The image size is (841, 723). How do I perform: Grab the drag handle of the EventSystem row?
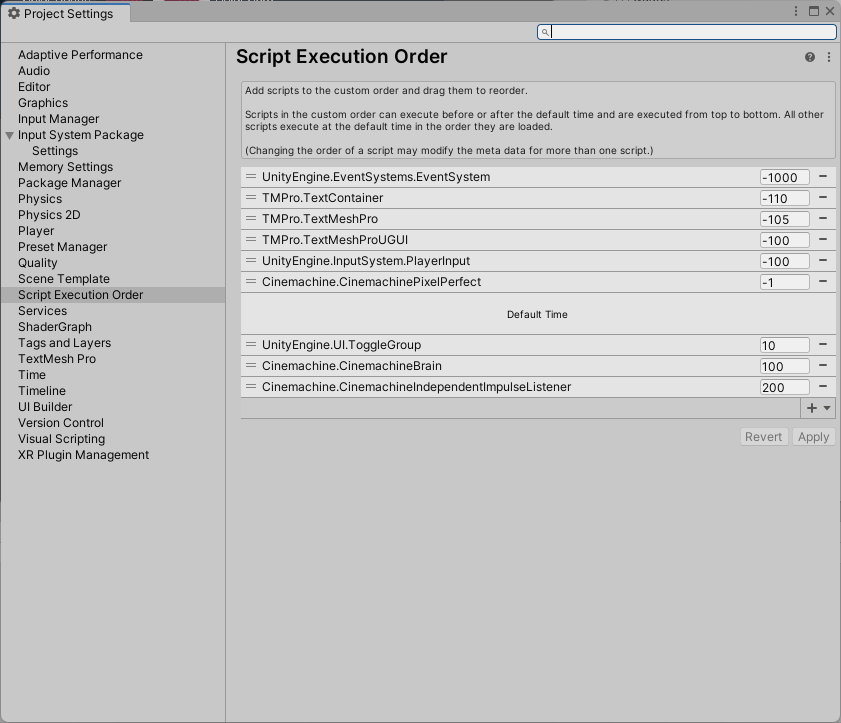pyautogui.click(x=250, y=176)
